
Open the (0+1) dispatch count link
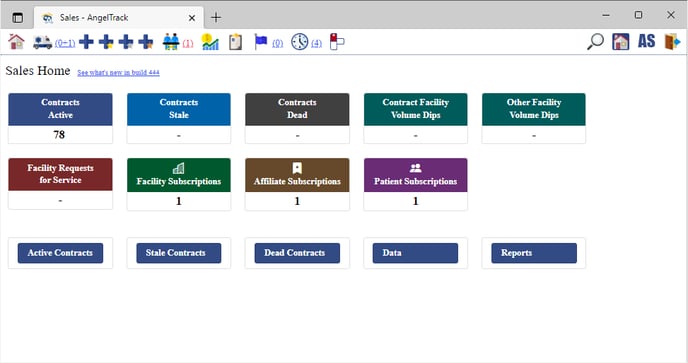click(65, 43)
